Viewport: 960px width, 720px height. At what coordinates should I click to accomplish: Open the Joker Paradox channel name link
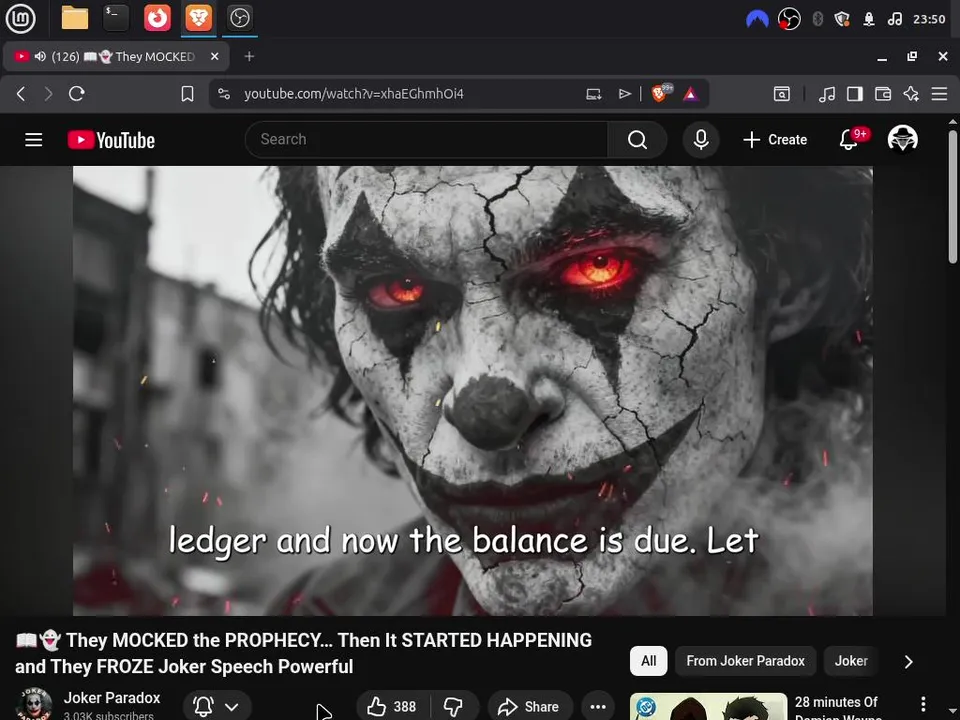pyautogui.click(x=112, y=697)
